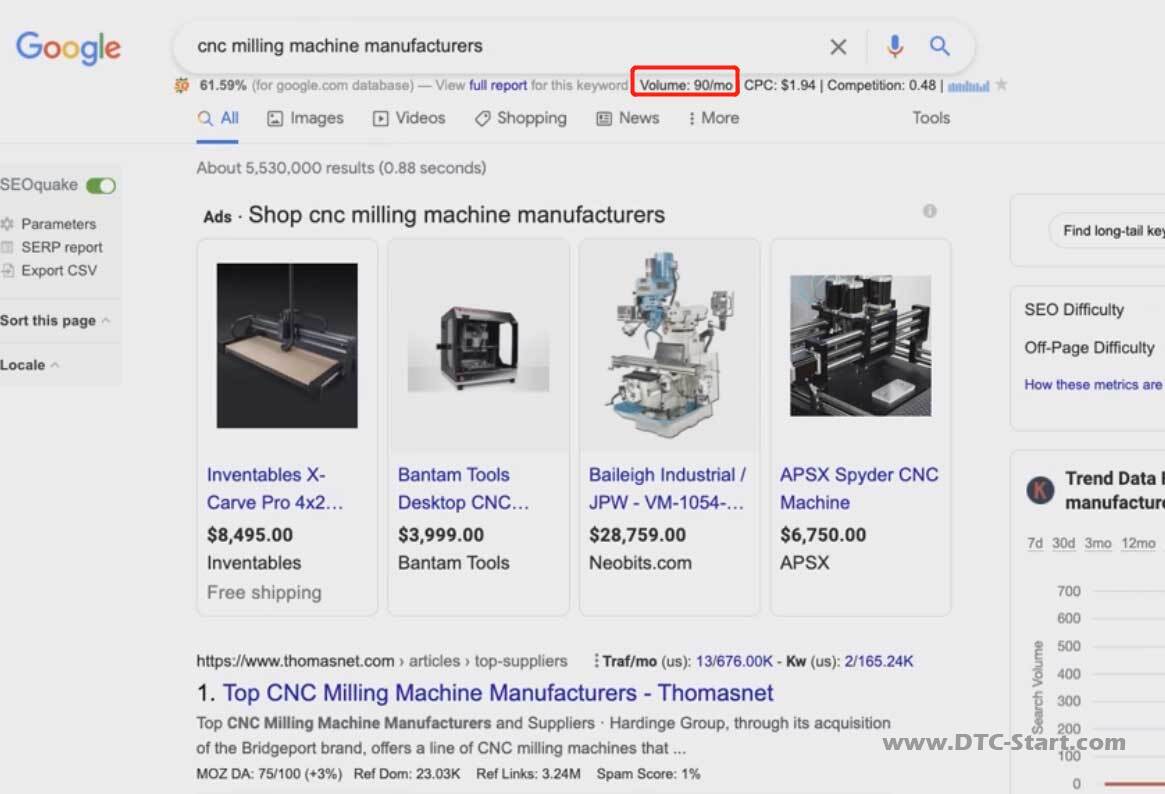
Task: Click the keyword difficulty bug icon
Action: coord(182,85)
